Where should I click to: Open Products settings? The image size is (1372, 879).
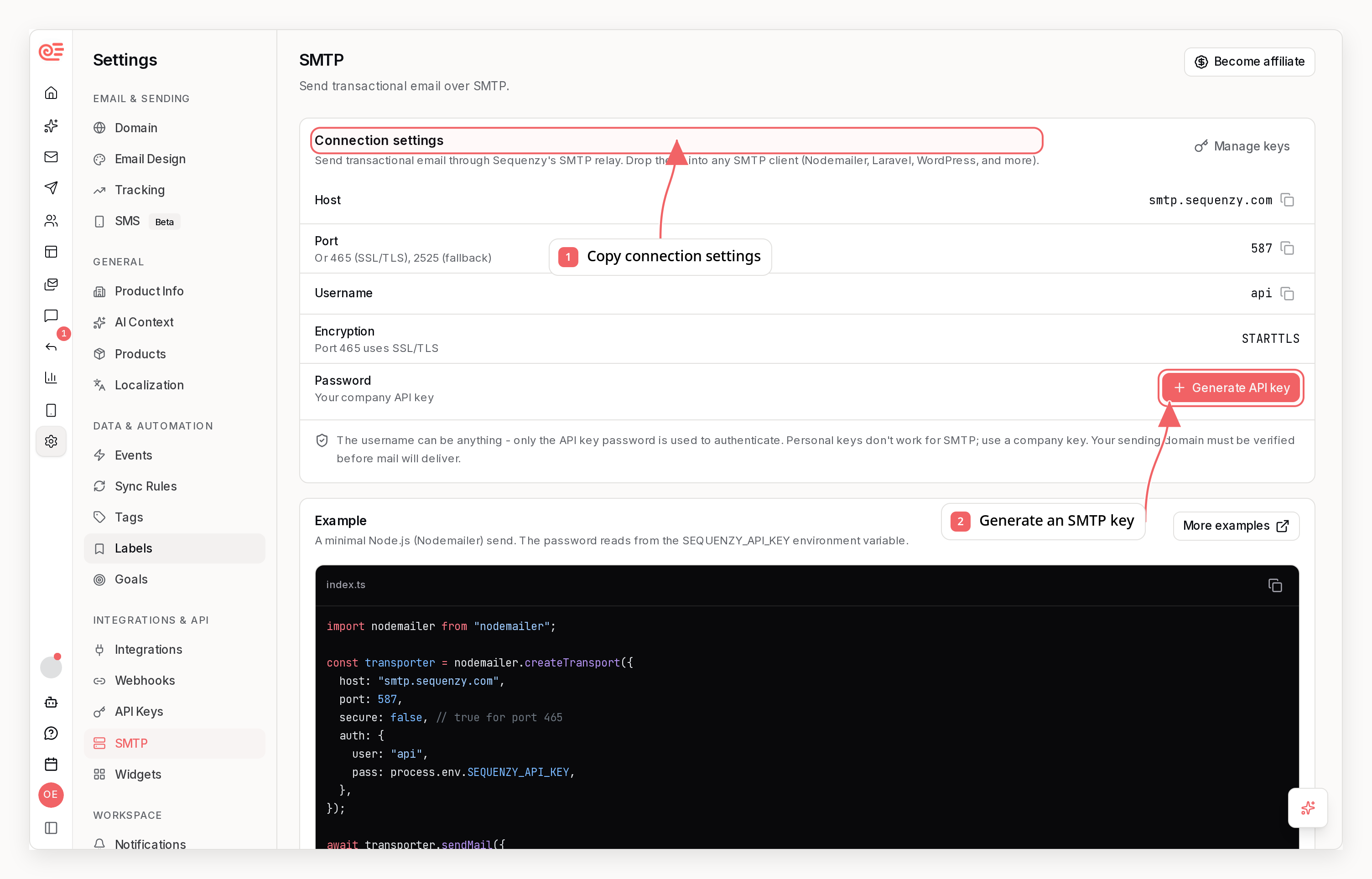pyautogui.click(x=174, y=354)
